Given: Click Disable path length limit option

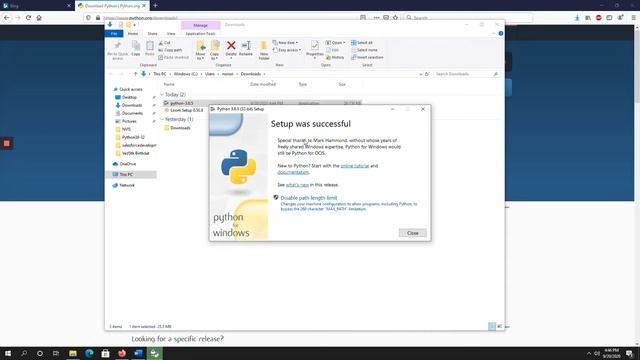Looking at the screenshot, I should point(309,198).
